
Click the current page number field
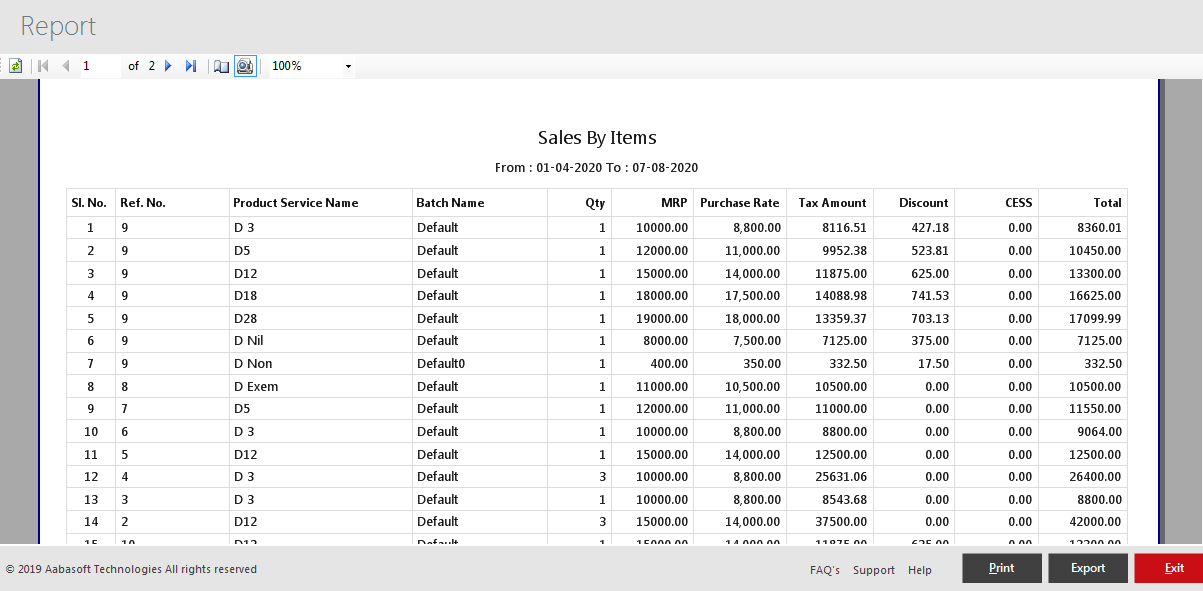(98, 66)
